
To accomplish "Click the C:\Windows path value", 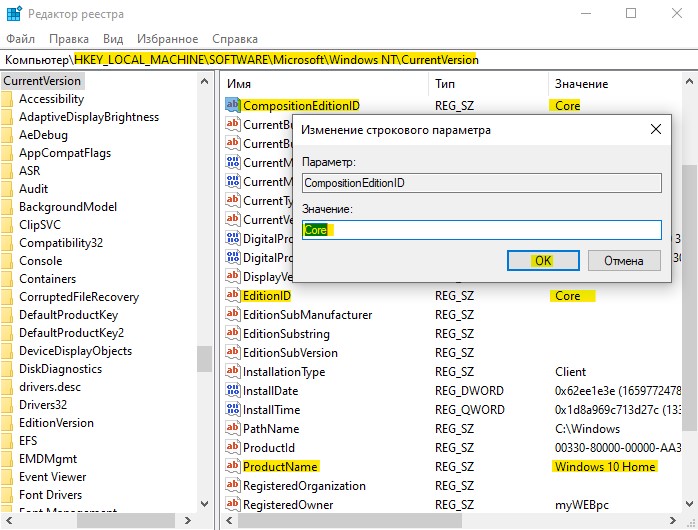I will [x=587, y=429].
